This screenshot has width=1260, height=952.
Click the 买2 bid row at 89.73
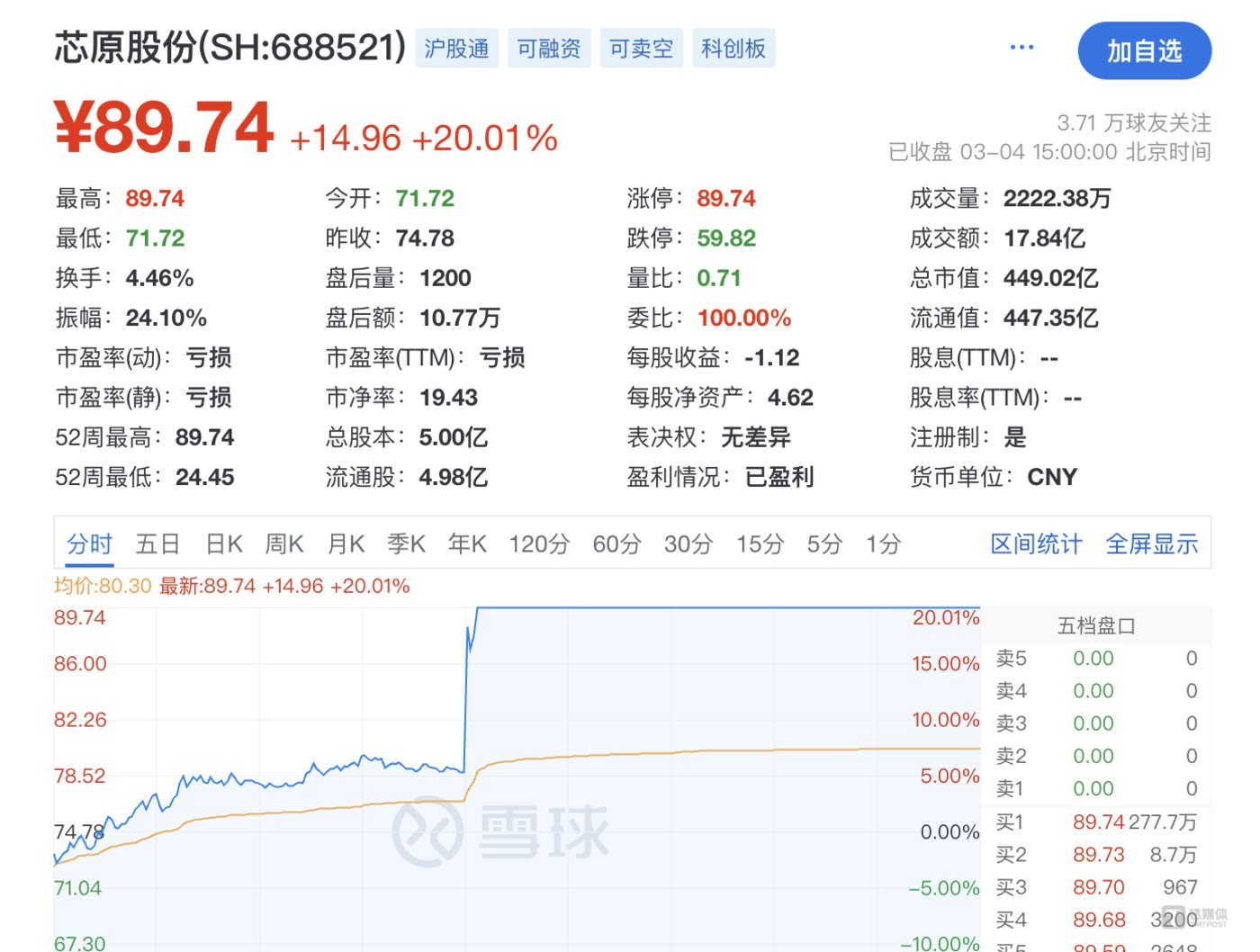point(1096,855)
